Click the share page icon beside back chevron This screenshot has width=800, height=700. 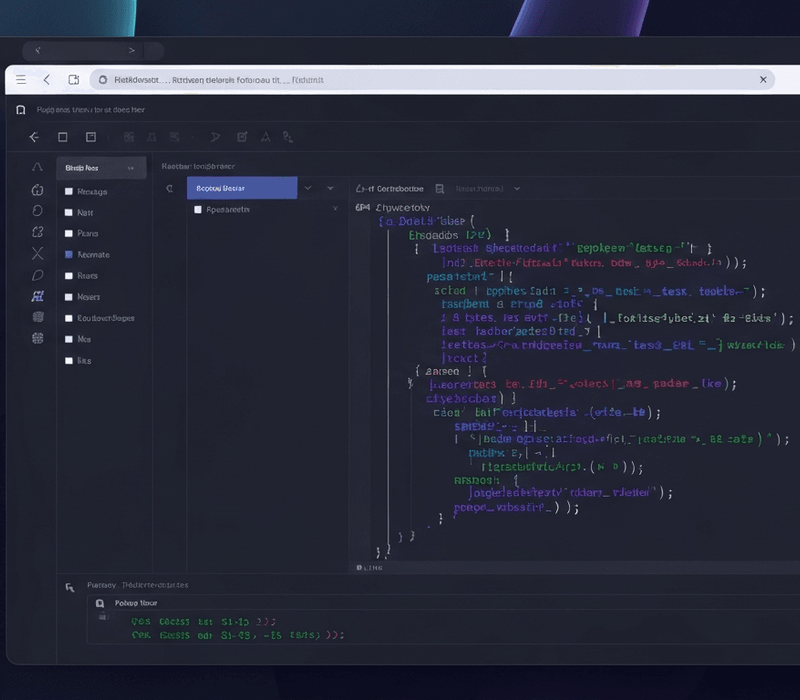[x=74, y=80]
